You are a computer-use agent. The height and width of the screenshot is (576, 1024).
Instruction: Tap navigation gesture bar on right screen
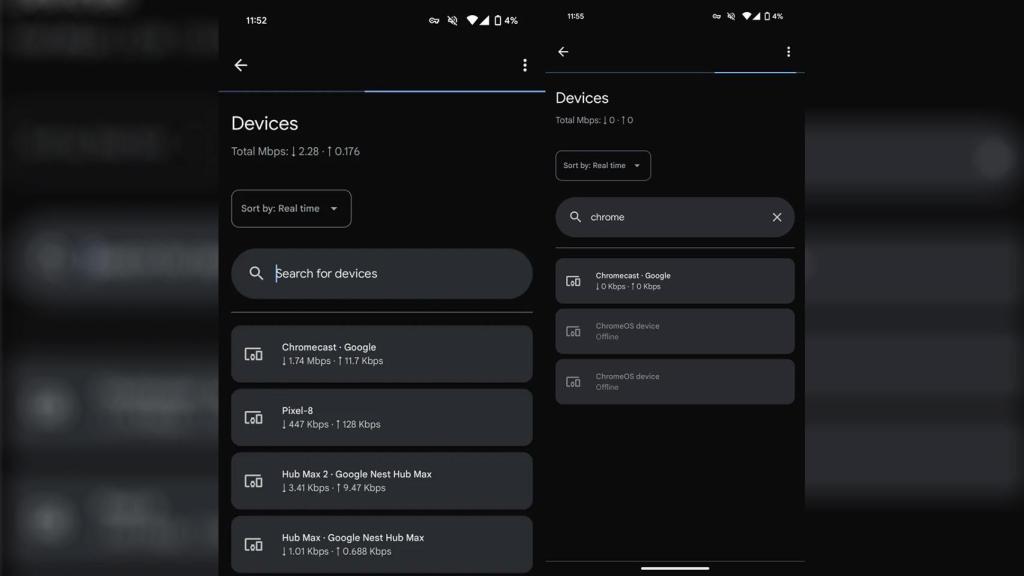(x=675, y=568)
